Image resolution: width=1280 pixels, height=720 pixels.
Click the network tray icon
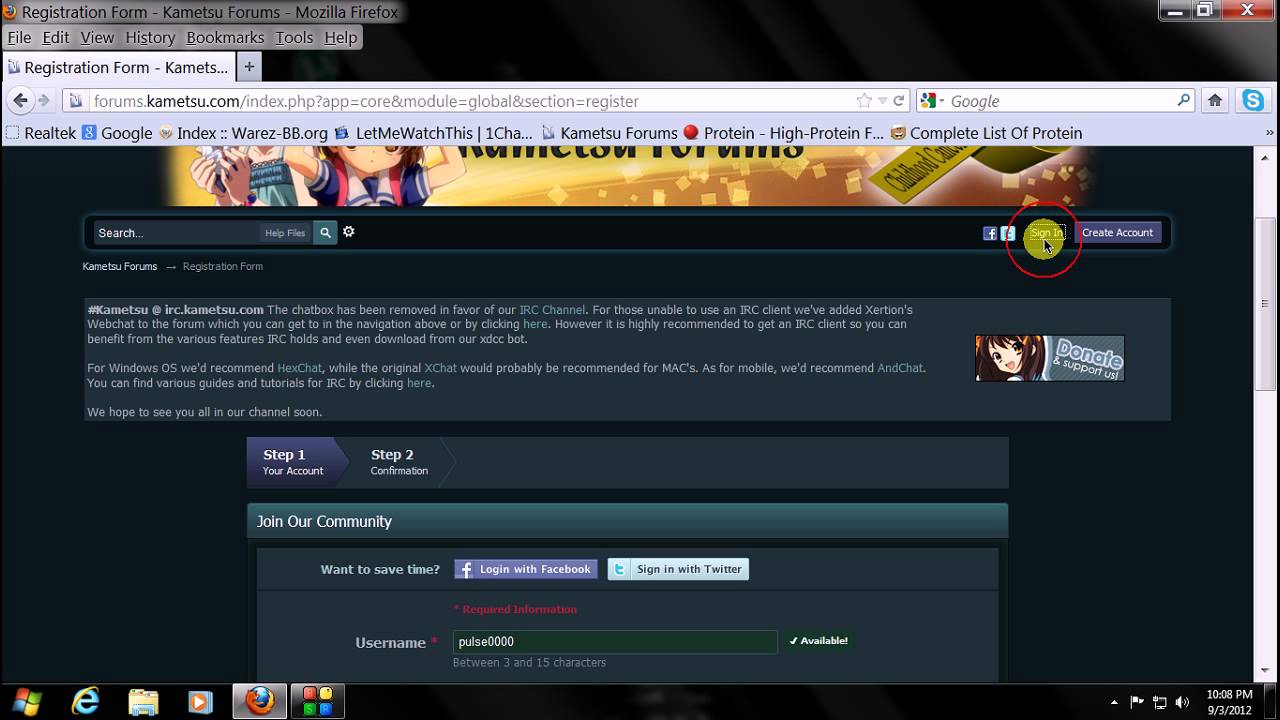pos(1160,702)
